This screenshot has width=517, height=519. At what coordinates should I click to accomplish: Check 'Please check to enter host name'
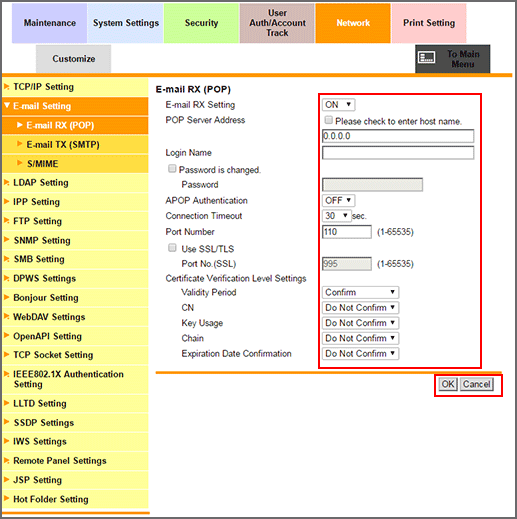[x=329, y=120]
